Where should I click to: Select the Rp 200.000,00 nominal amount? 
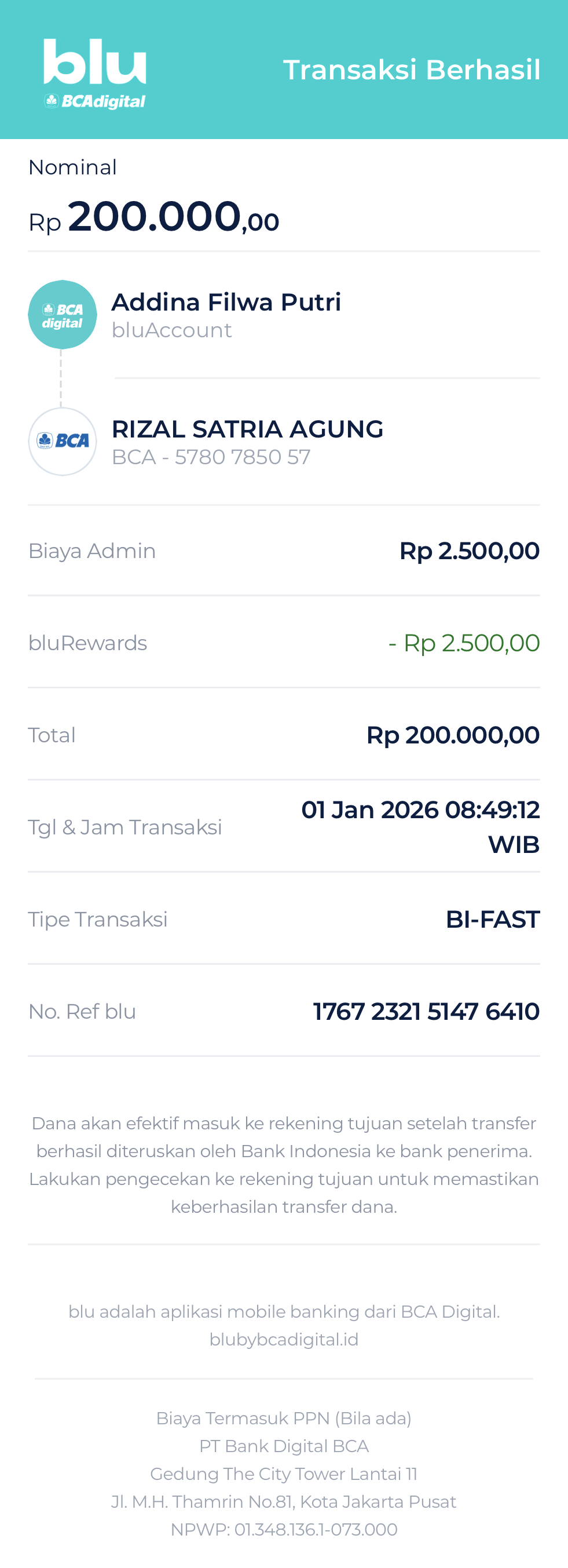tap(154, 217)
